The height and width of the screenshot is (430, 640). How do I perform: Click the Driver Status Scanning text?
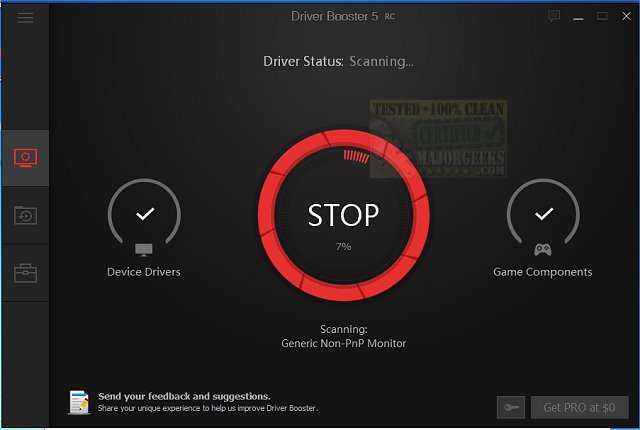pyautogui.click(x=338, y=61)
